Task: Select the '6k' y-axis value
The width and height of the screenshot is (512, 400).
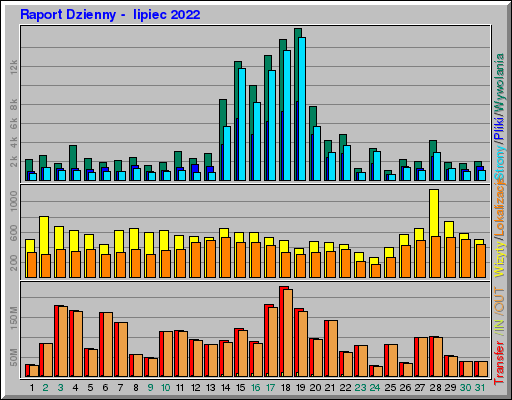Action: [14, 124]
